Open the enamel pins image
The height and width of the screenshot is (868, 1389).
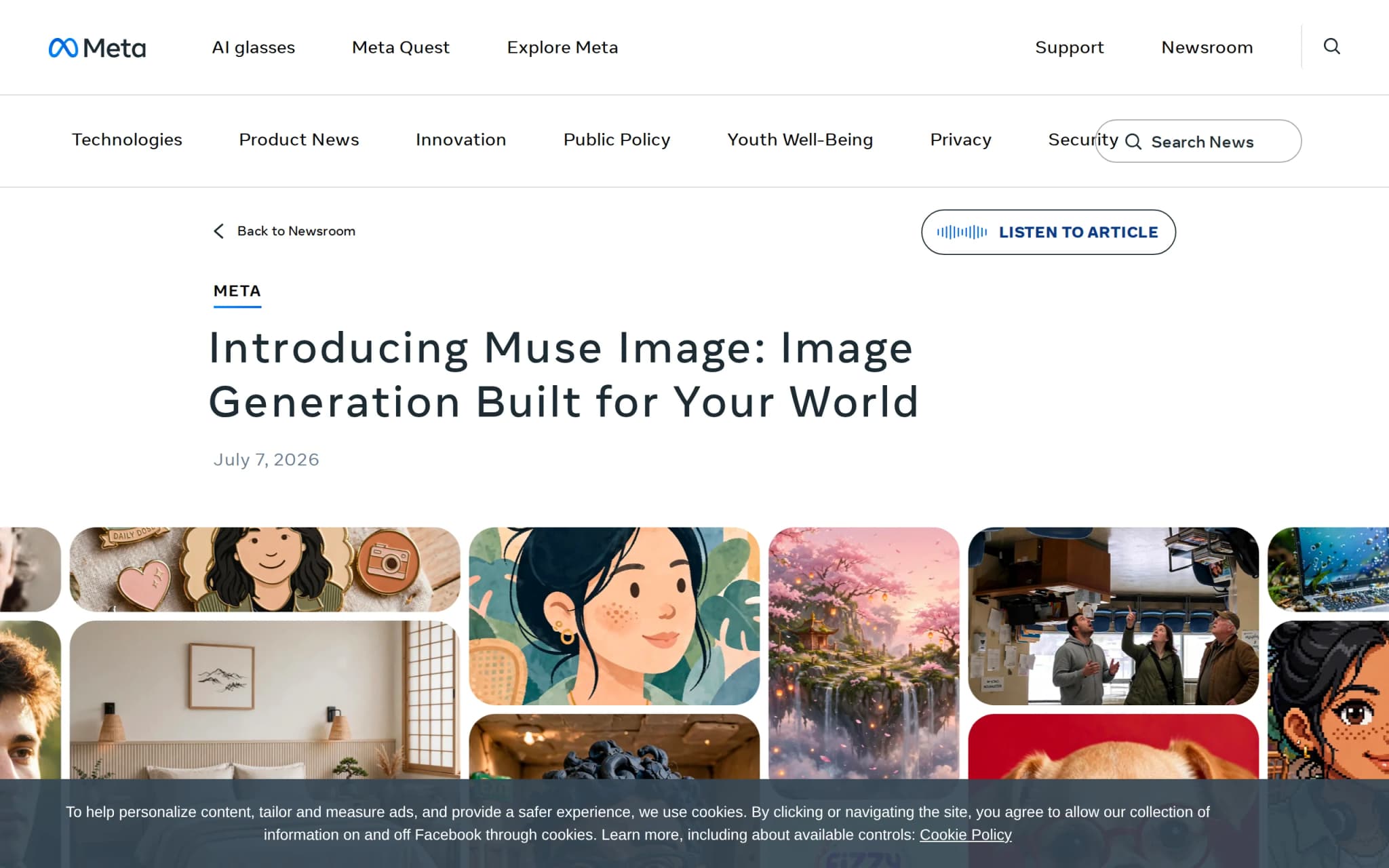coord(265,570)
